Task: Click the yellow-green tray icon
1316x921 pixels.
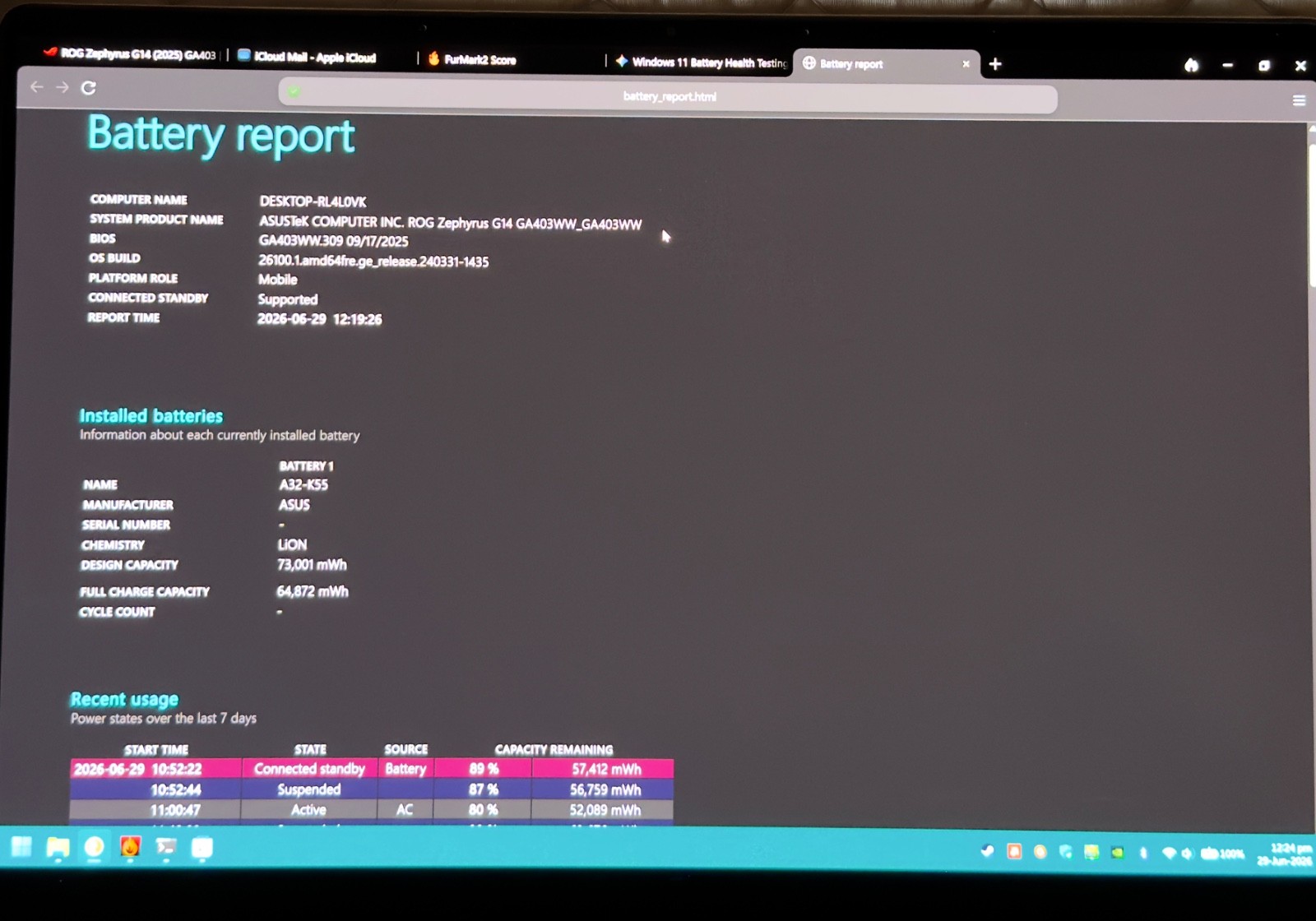Action: (x=1091, y=853)
